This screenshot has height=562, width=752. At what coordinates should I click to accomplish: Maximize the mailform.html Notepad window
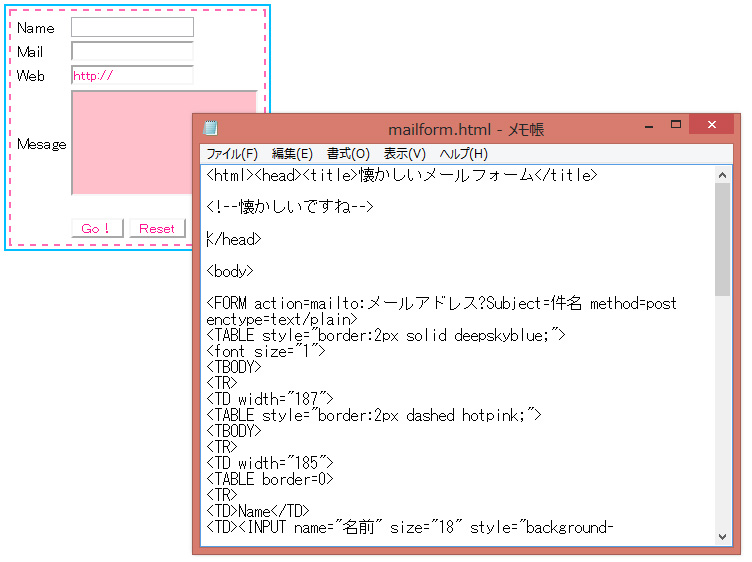pos(676,125)
